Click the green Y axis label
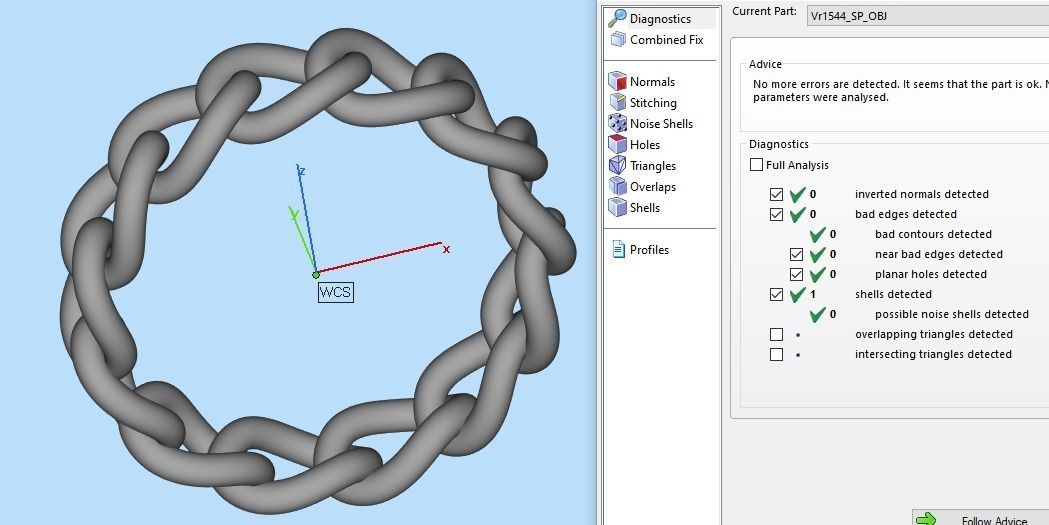The height and width of the screenshot is (525, 1049). coord(293,213)
